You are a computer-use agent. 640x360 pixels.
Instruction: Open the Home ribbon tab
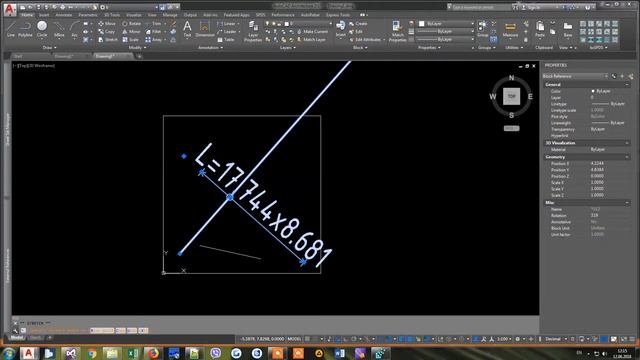[x=27, y=15]
